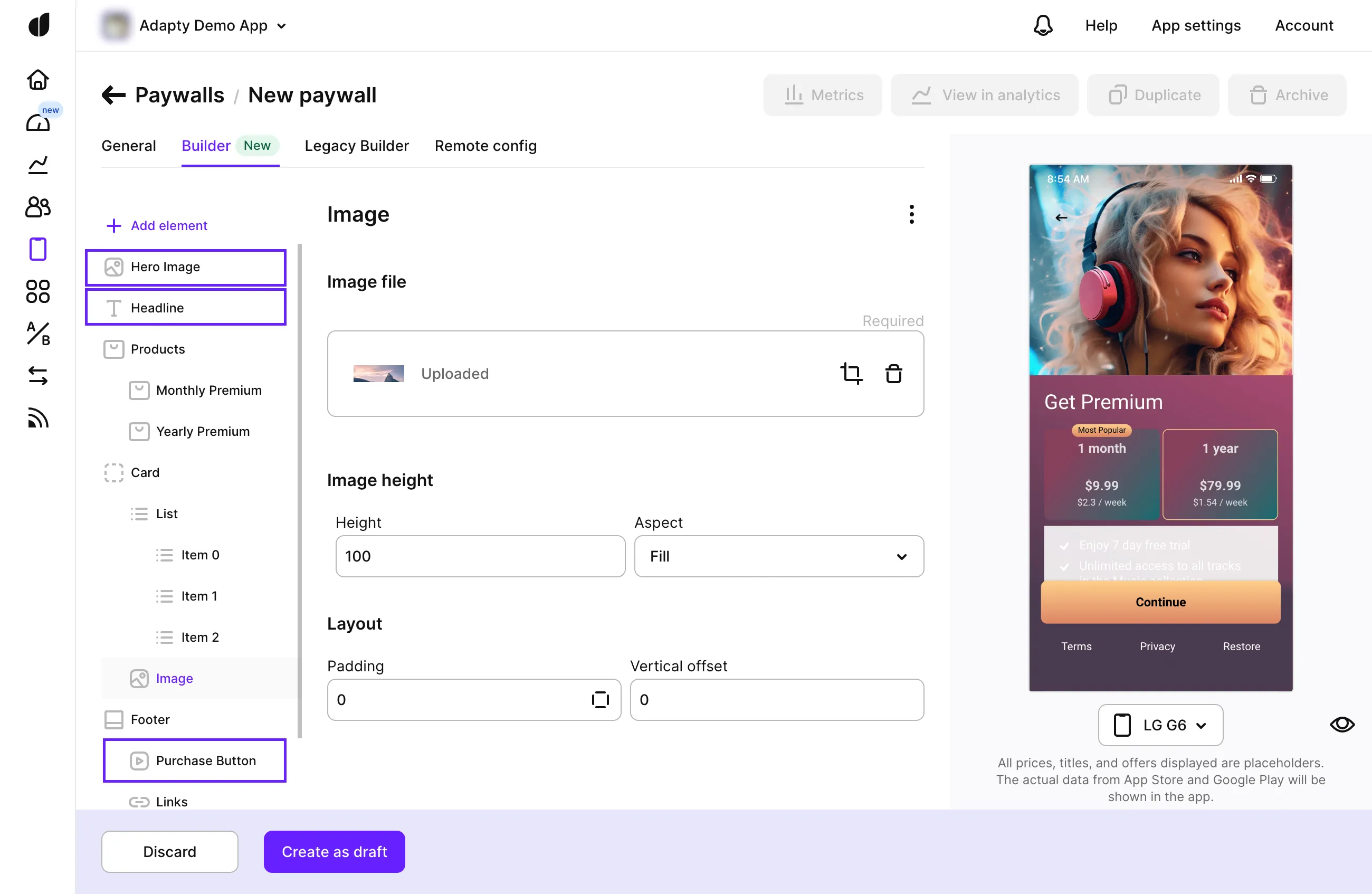This screenshot has width=1372, height=894.
Task: Switch to Remote config tab
Action: 485,146
